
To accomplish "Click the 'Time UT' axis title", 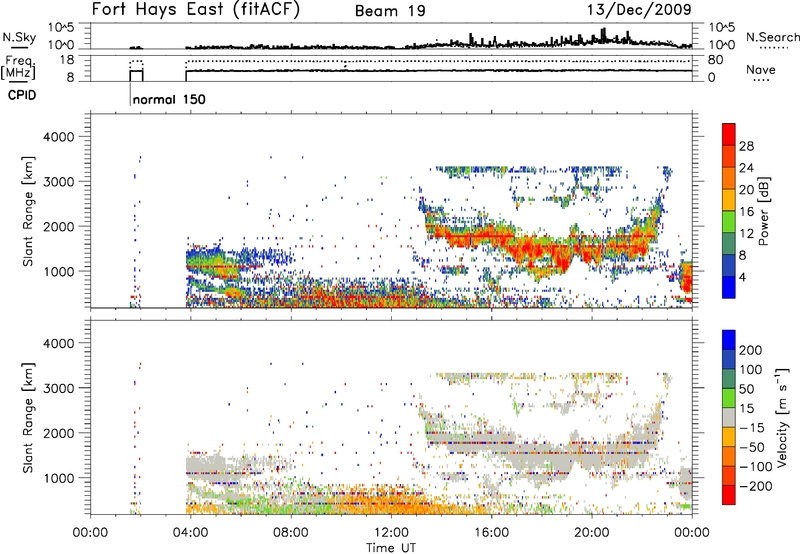I will click(x=391, y=547).
